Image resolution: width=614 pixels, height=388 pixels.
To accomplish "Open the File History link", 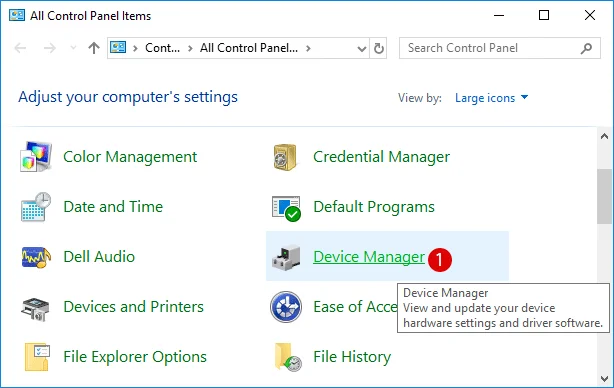I will [352, 357].
